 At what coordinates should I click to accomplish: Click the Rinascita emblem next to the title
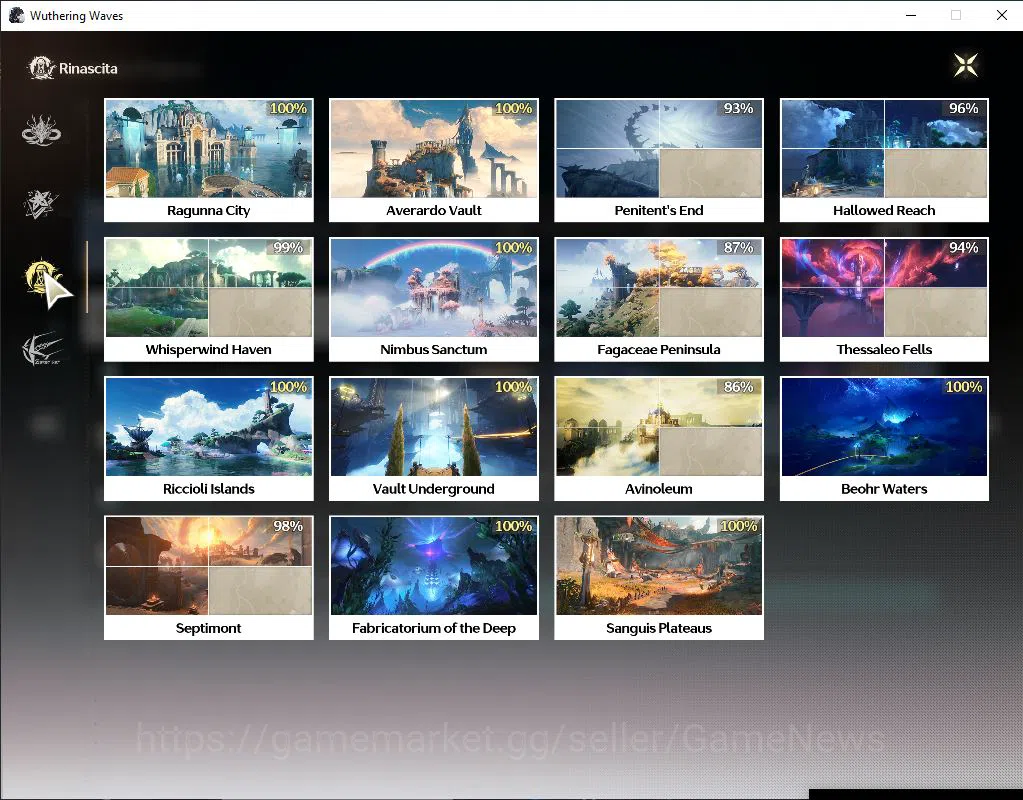[42, 68]
